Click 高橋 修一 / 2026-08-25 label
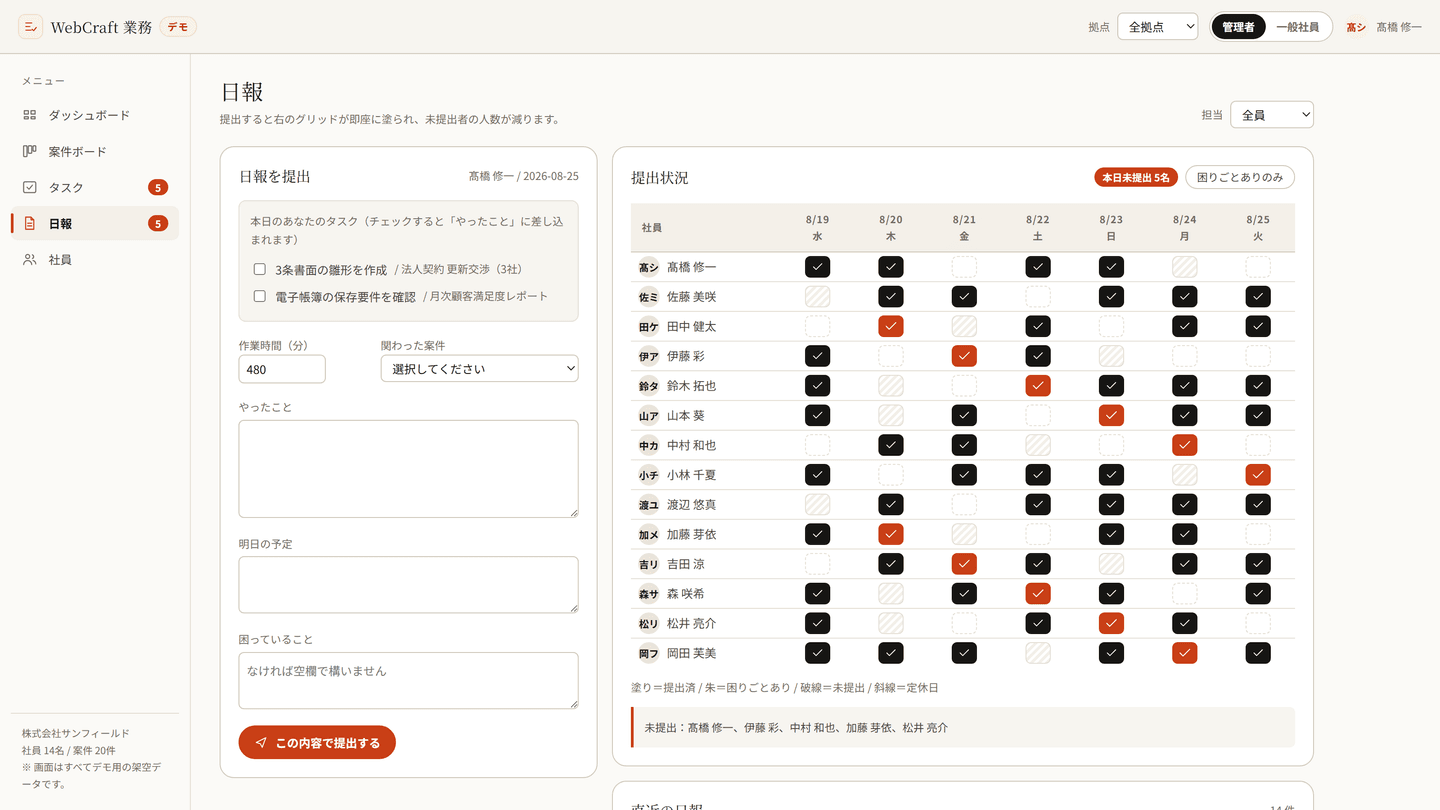The image size is (1440, 810). click(523, 176)
